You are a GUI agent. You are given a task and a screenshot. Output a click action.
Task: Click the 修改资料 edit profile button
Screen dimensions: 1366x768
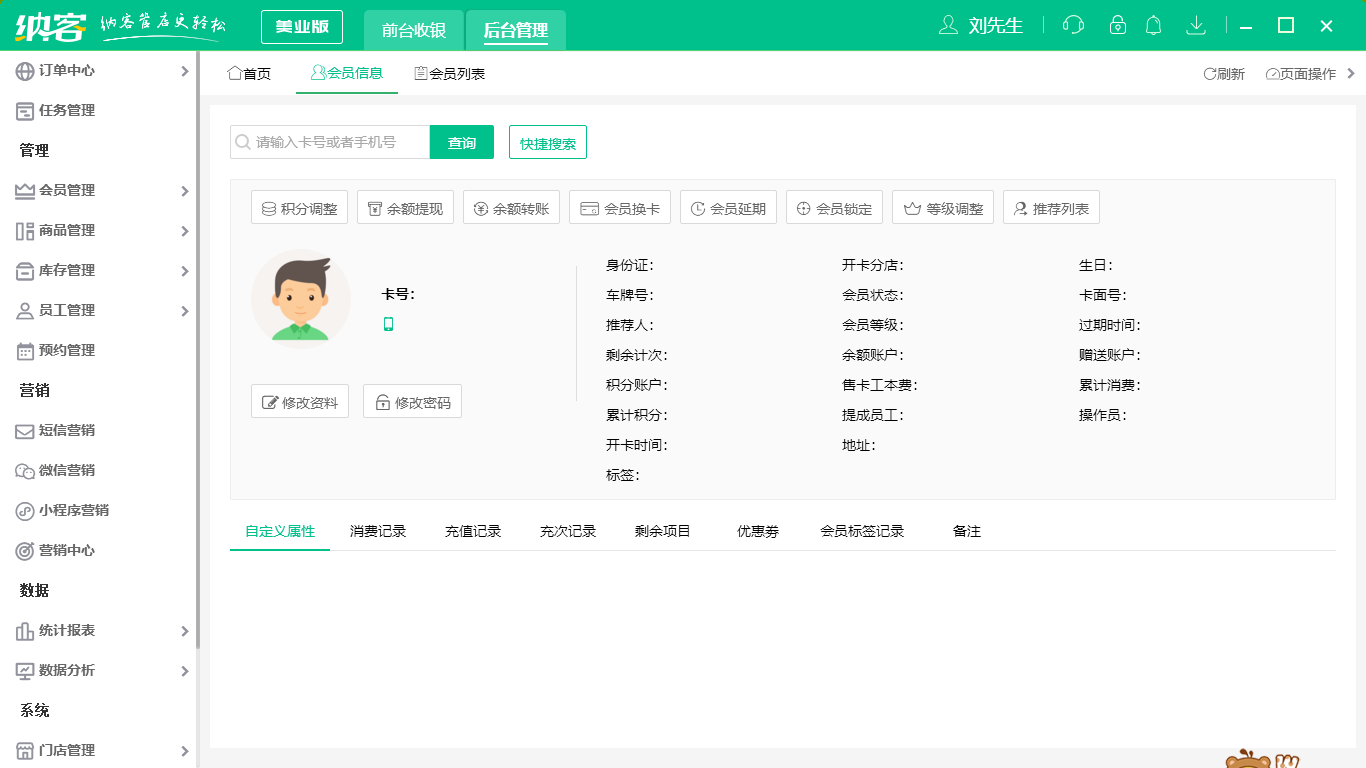coord(299,401)
